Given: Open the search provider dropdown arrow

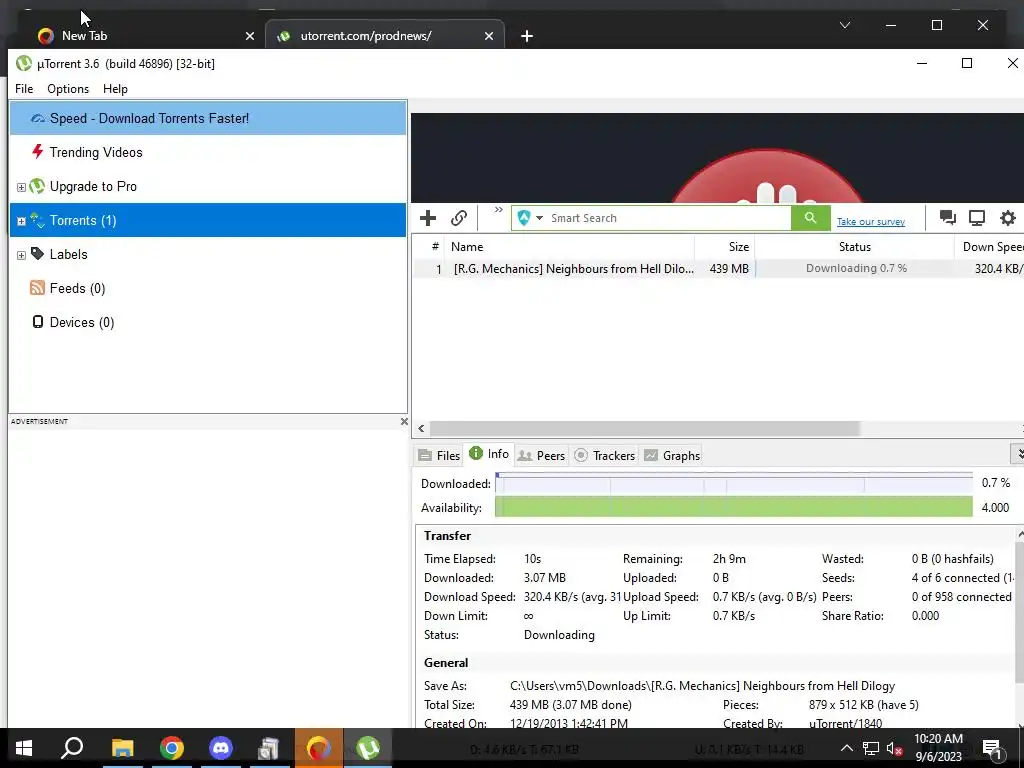Looking at the screenshot, I should coord(539,218).
